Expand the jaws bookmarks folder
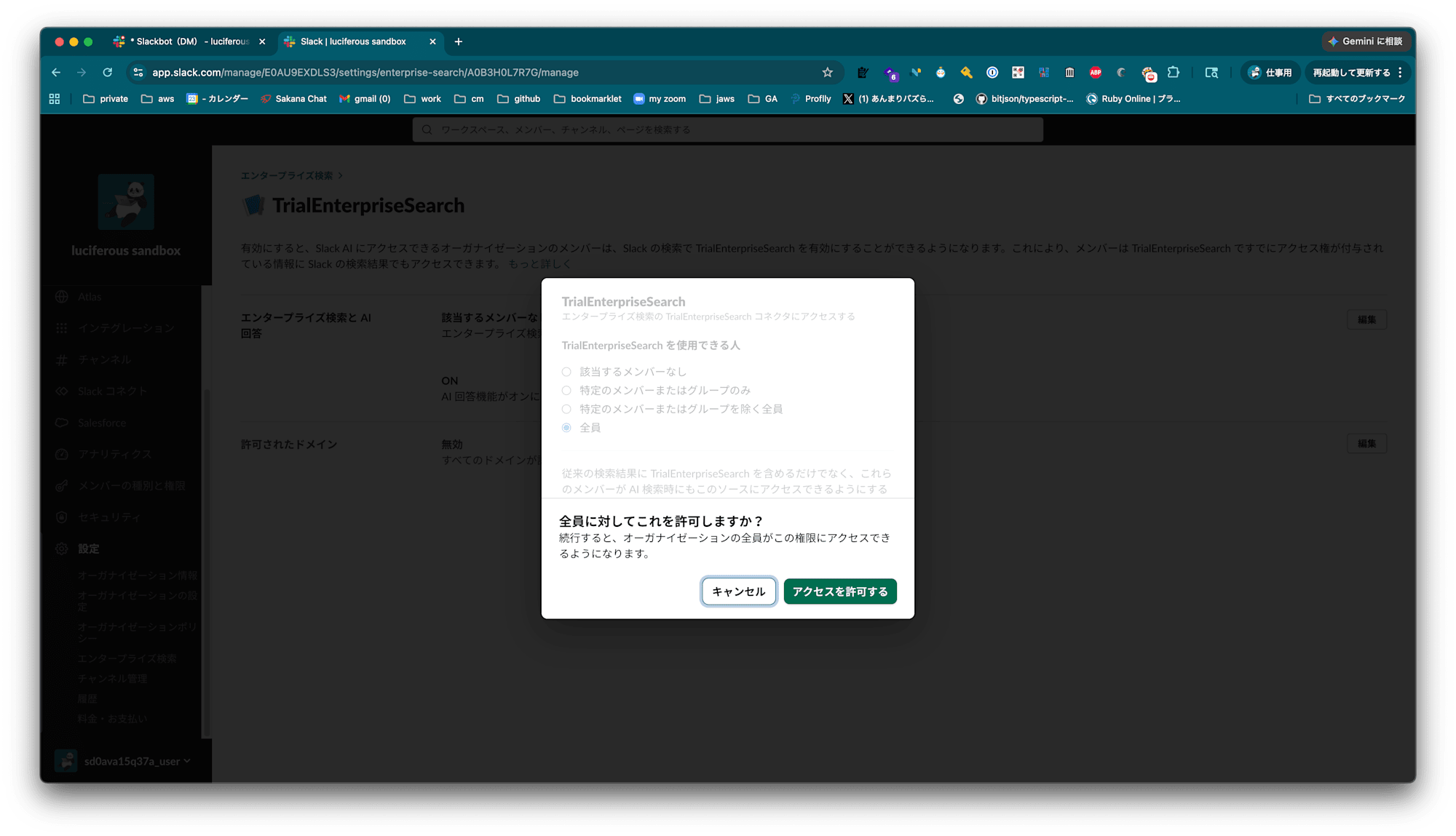Viewport: 1456px width, 836px height. pyautogui.click(x=716, y=99)
